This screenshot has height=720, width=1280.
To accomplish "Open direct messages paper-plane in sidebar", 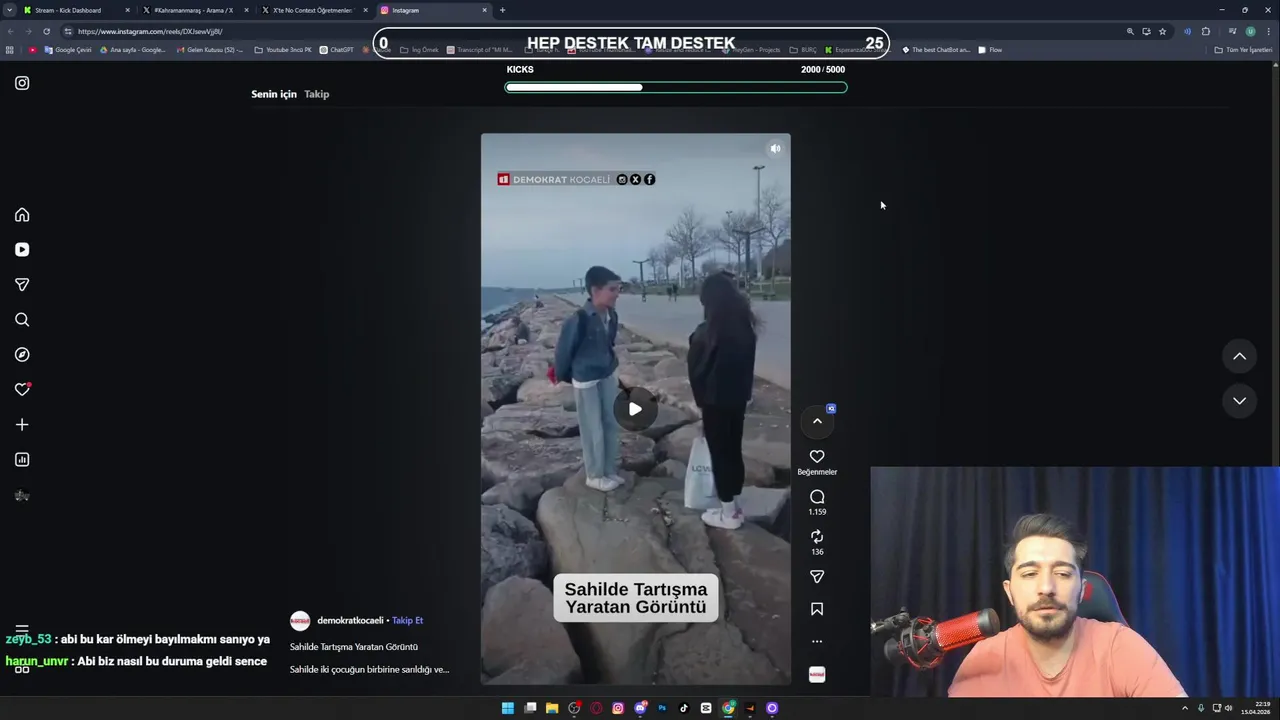I will coord(22,285).
